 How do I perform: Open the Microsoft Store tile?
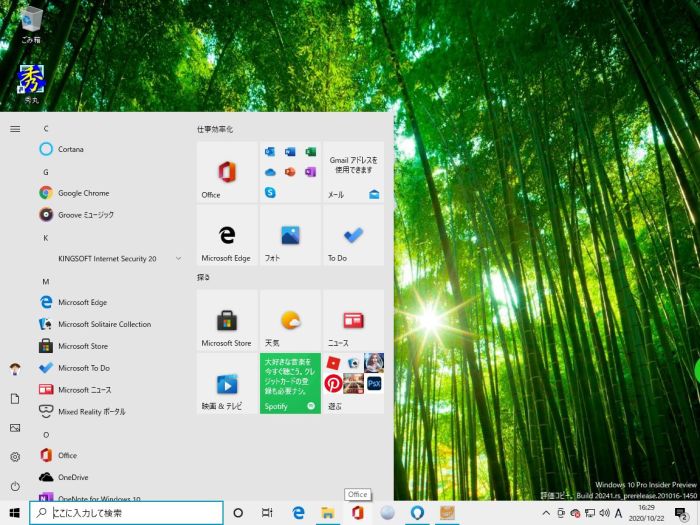(226, 320)
